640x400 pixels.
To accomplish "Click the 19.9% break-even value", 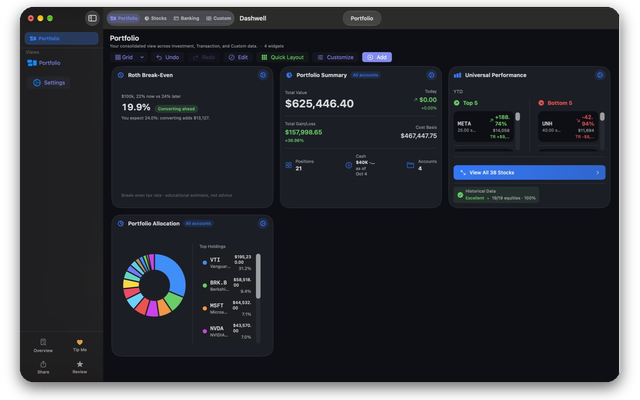I will pyautogui.click(x=136, y=107).
